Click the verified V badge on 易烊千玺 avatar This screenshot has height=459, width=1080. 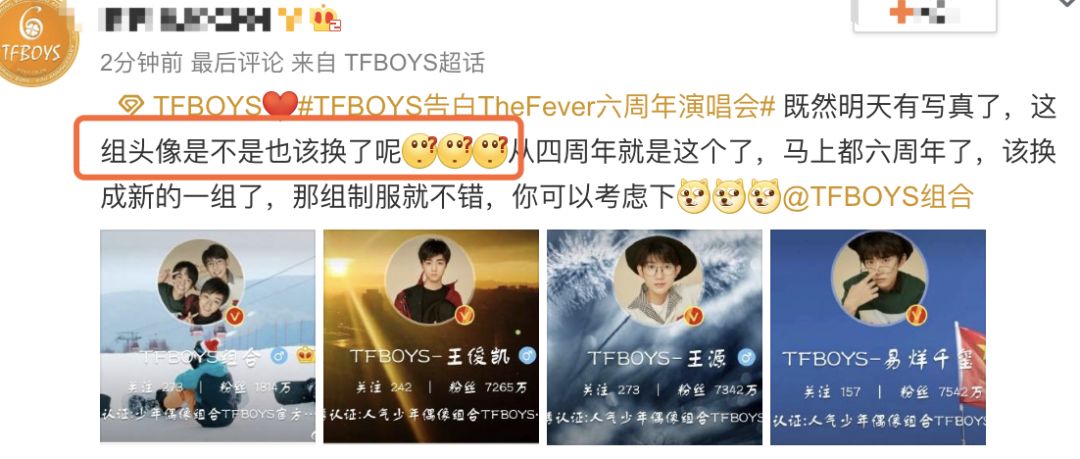[x=915, y=315]
